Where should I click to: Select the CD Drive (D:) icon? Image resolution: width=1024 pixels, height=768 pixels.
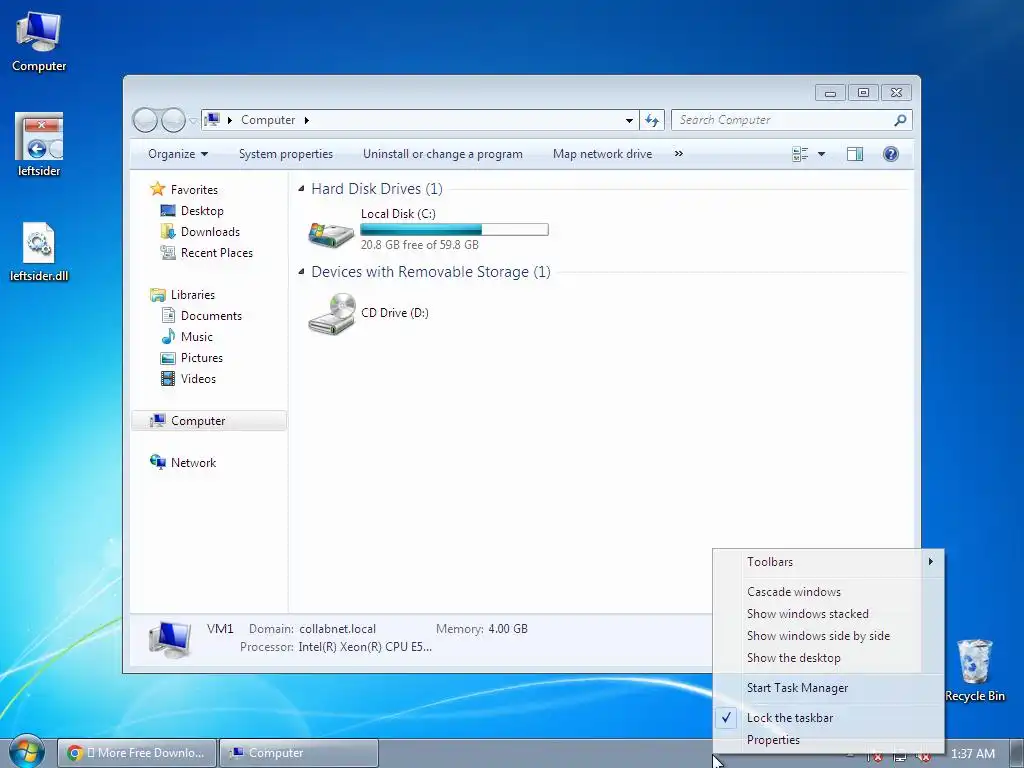pos(332,313)
